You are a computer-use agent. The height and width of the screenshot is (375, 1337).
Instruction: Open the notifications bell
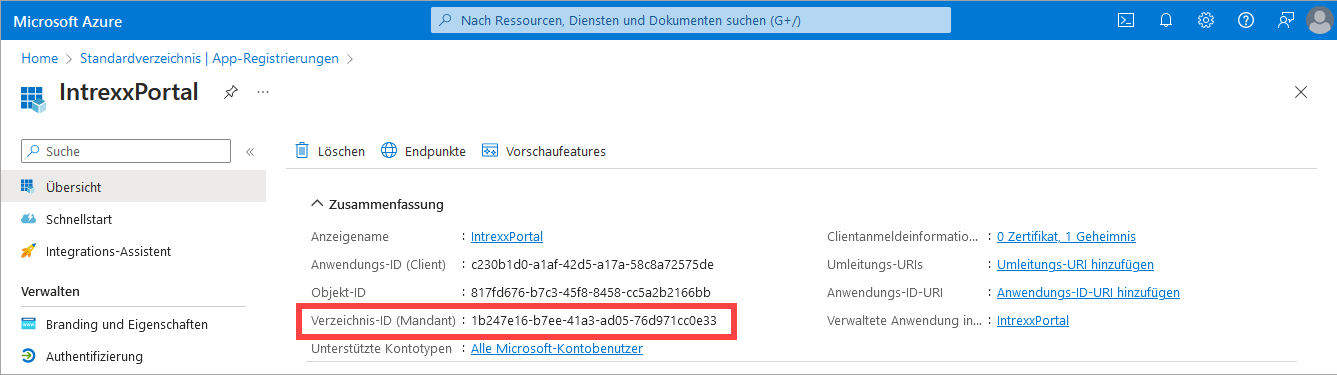(x=1166, y=20)
